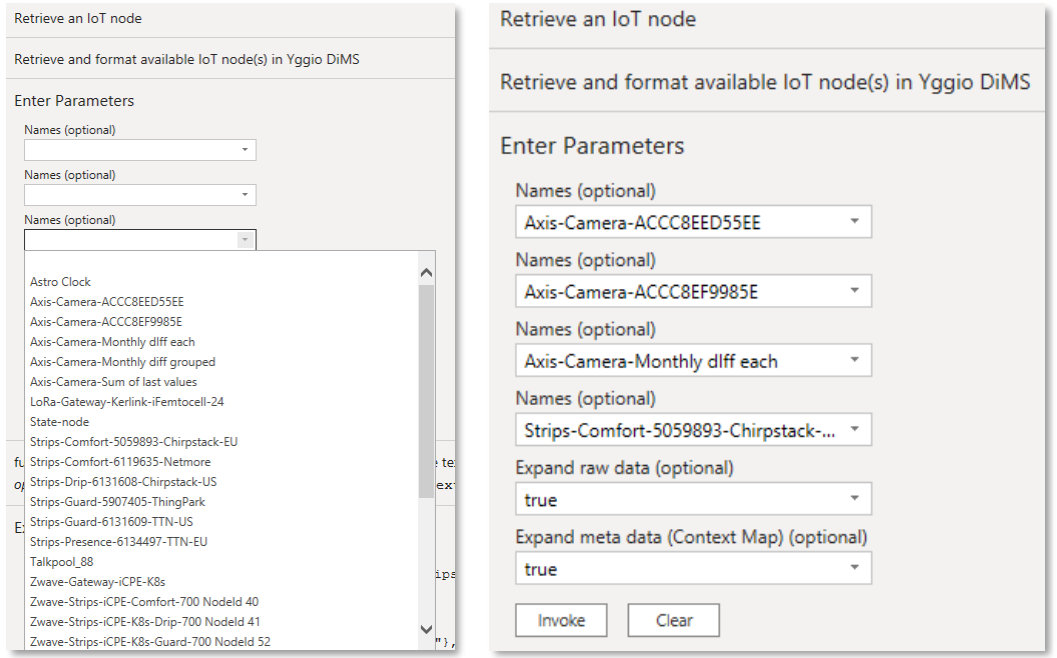The height and width of the screenshot is (658, 1057).
Task: Pick Talkpool_88 from the list
Action: coord(61,562)
